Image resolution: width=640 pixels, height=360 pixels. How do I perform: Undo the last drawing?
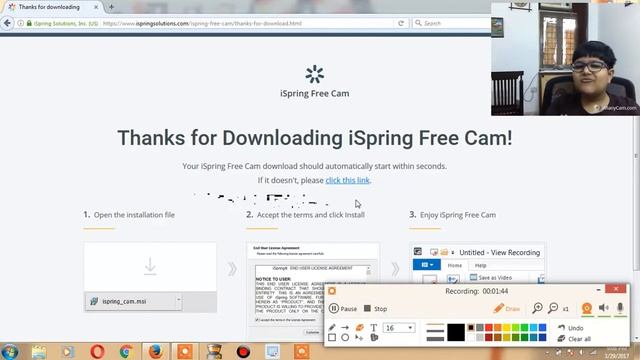click(x=571, y=328)
